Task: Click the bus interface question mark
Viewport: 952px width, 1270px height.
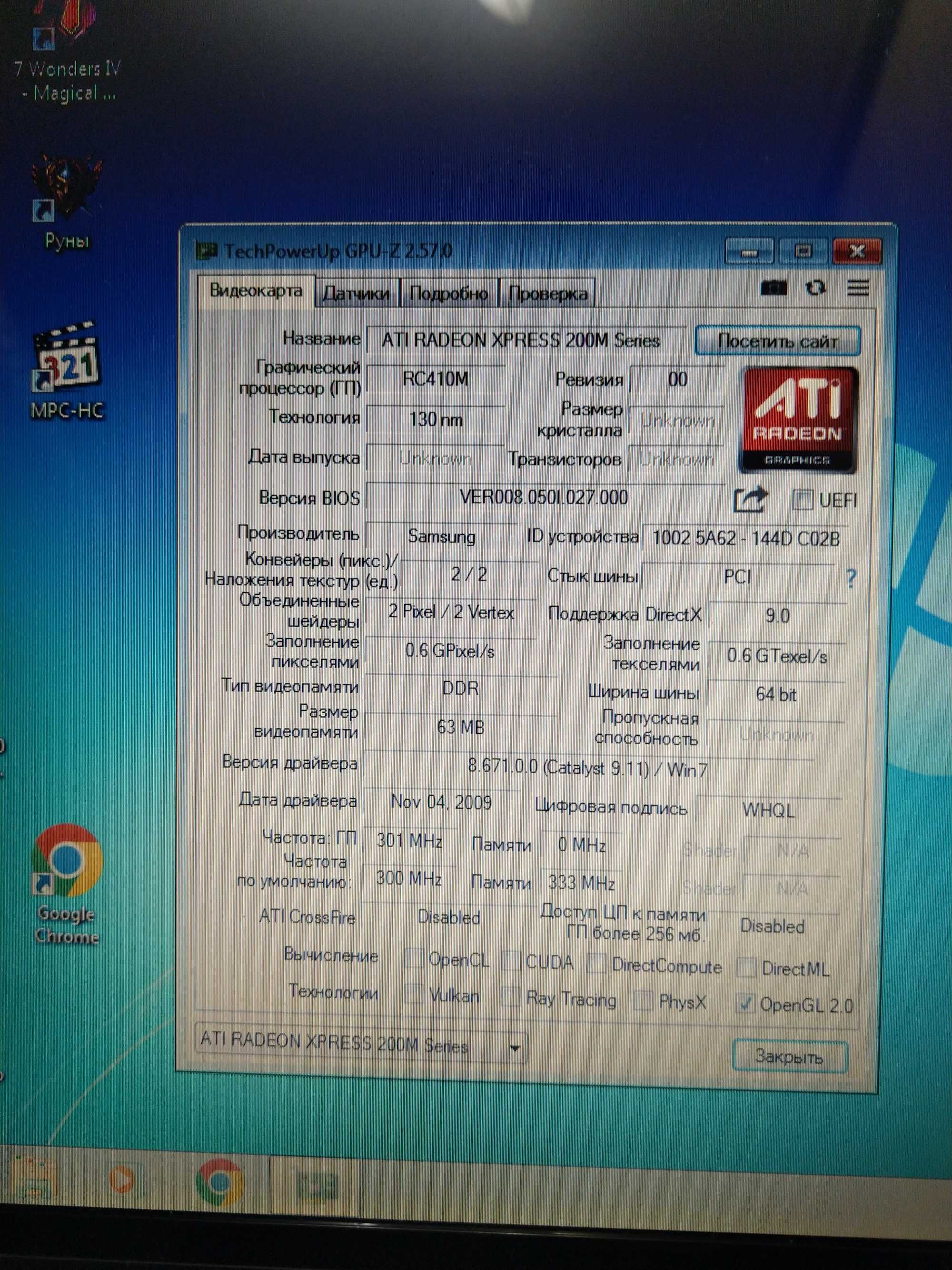Action: click(852, 578)
